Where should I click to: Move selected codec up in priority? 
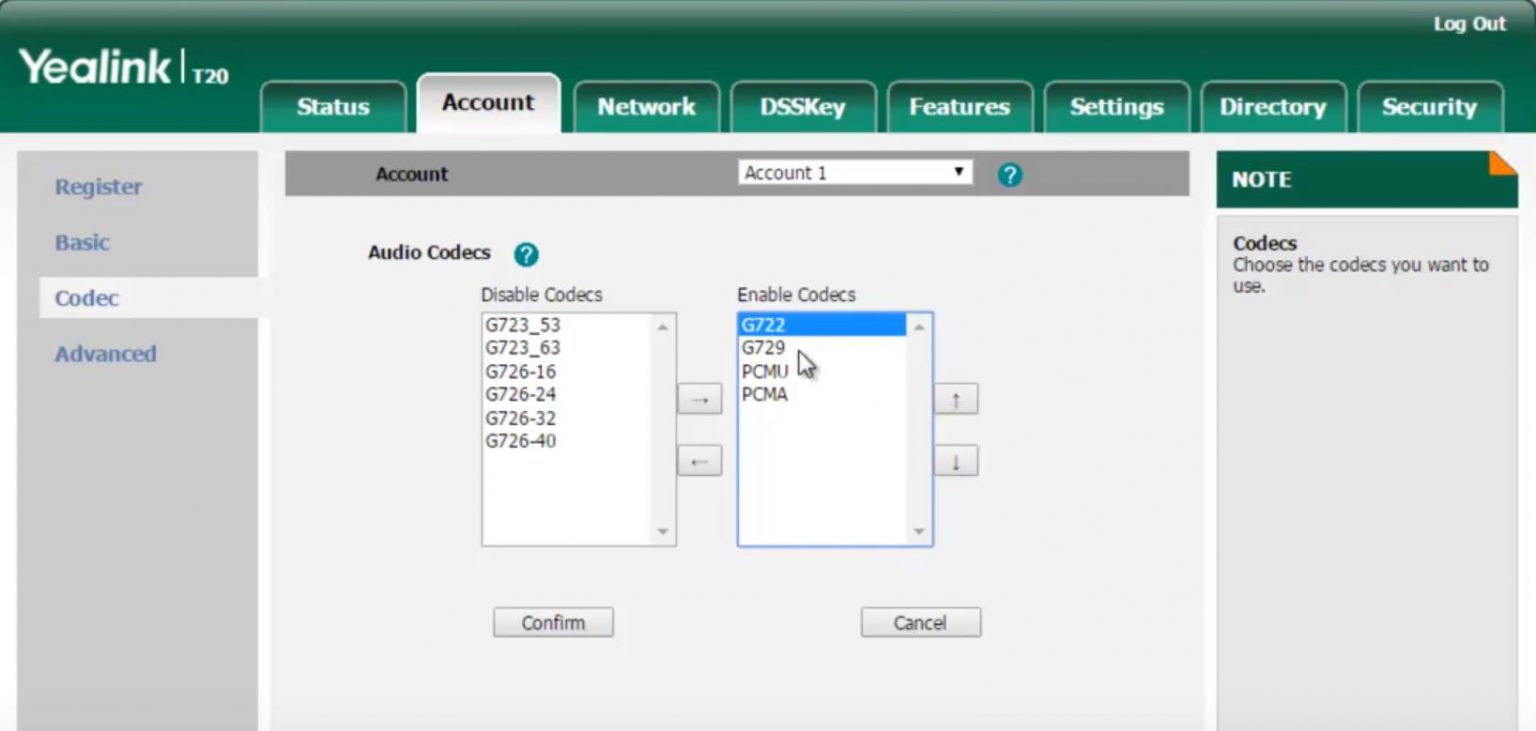click(x=955, y=400)
